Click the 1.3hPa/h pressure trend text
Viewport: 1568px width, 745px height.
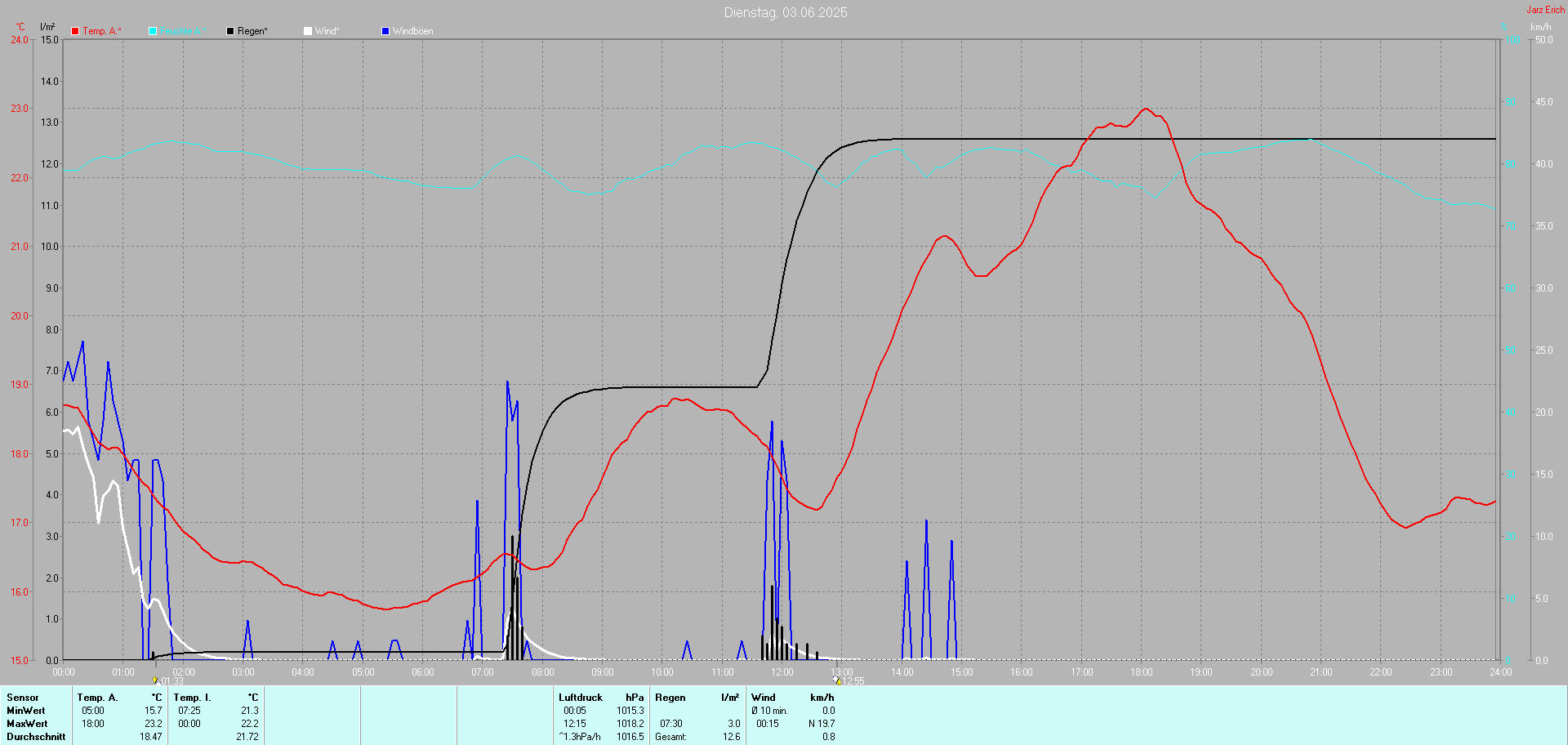pos(580,737)
